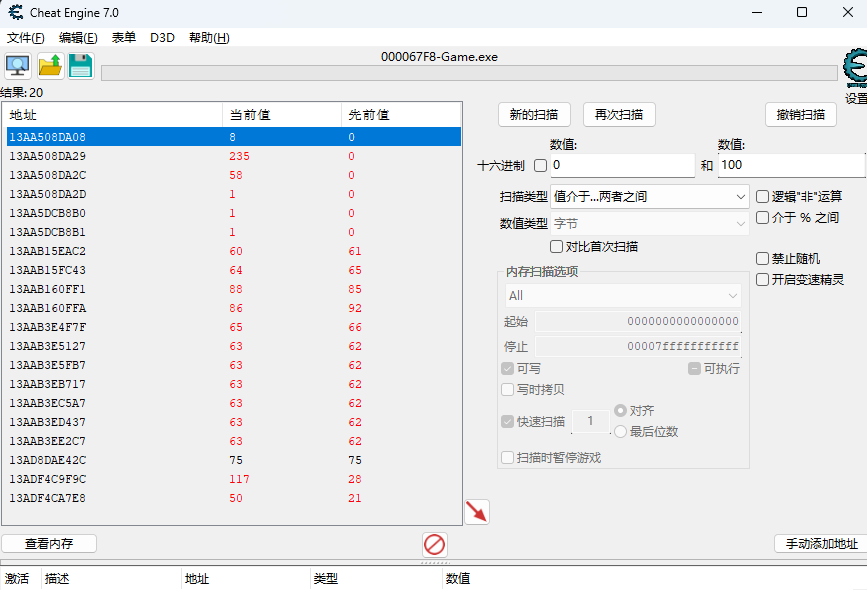Open a cheat table with the folder icon
This screenshot has height=590, width=867.
coord(50,66)
